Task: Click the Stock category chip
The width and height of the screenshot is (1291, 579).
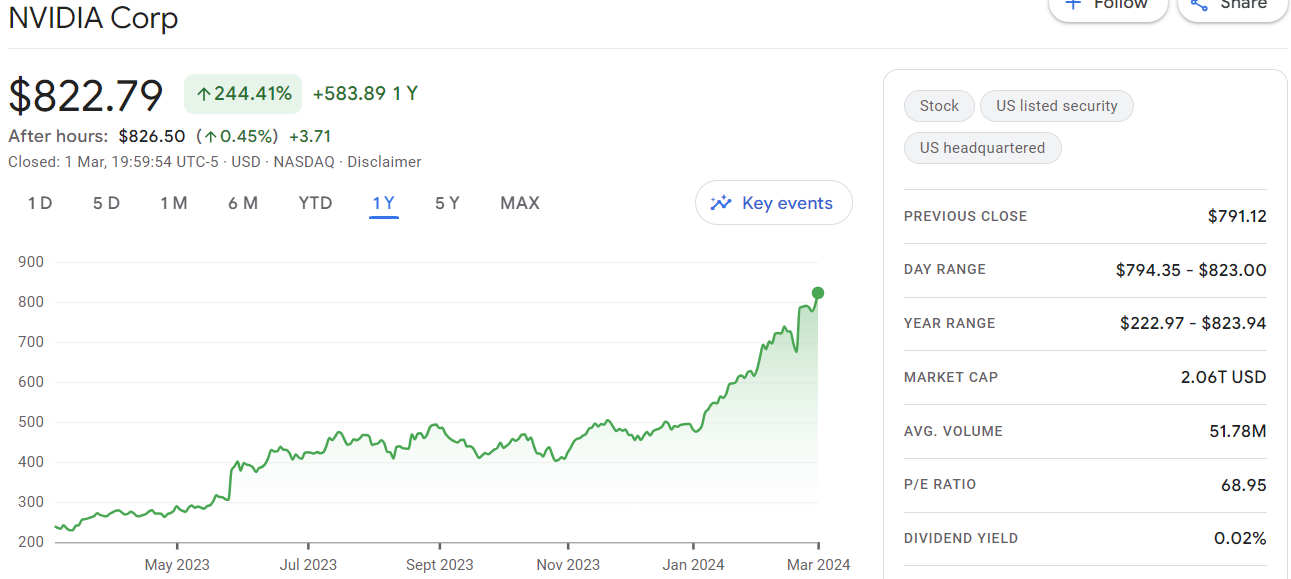Action: [x=939, y=106]
